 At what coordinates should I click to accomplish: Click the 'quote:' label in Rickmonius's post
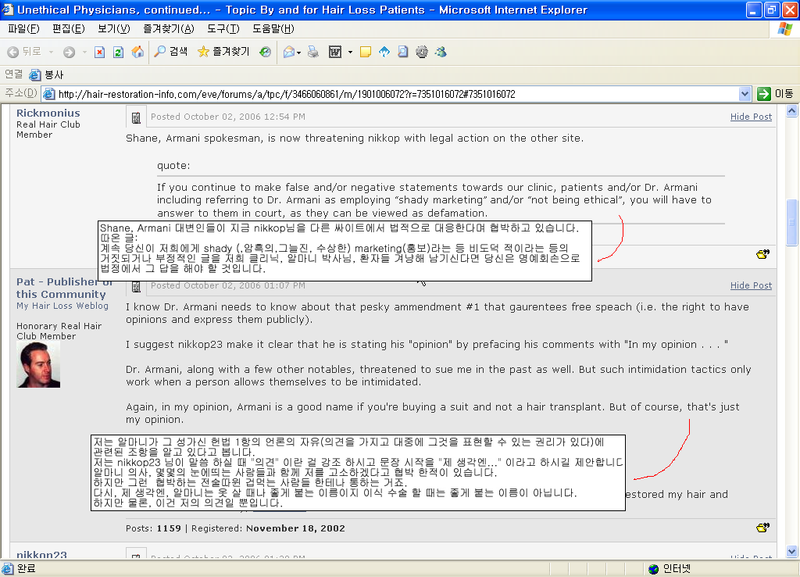click(173, 166)
